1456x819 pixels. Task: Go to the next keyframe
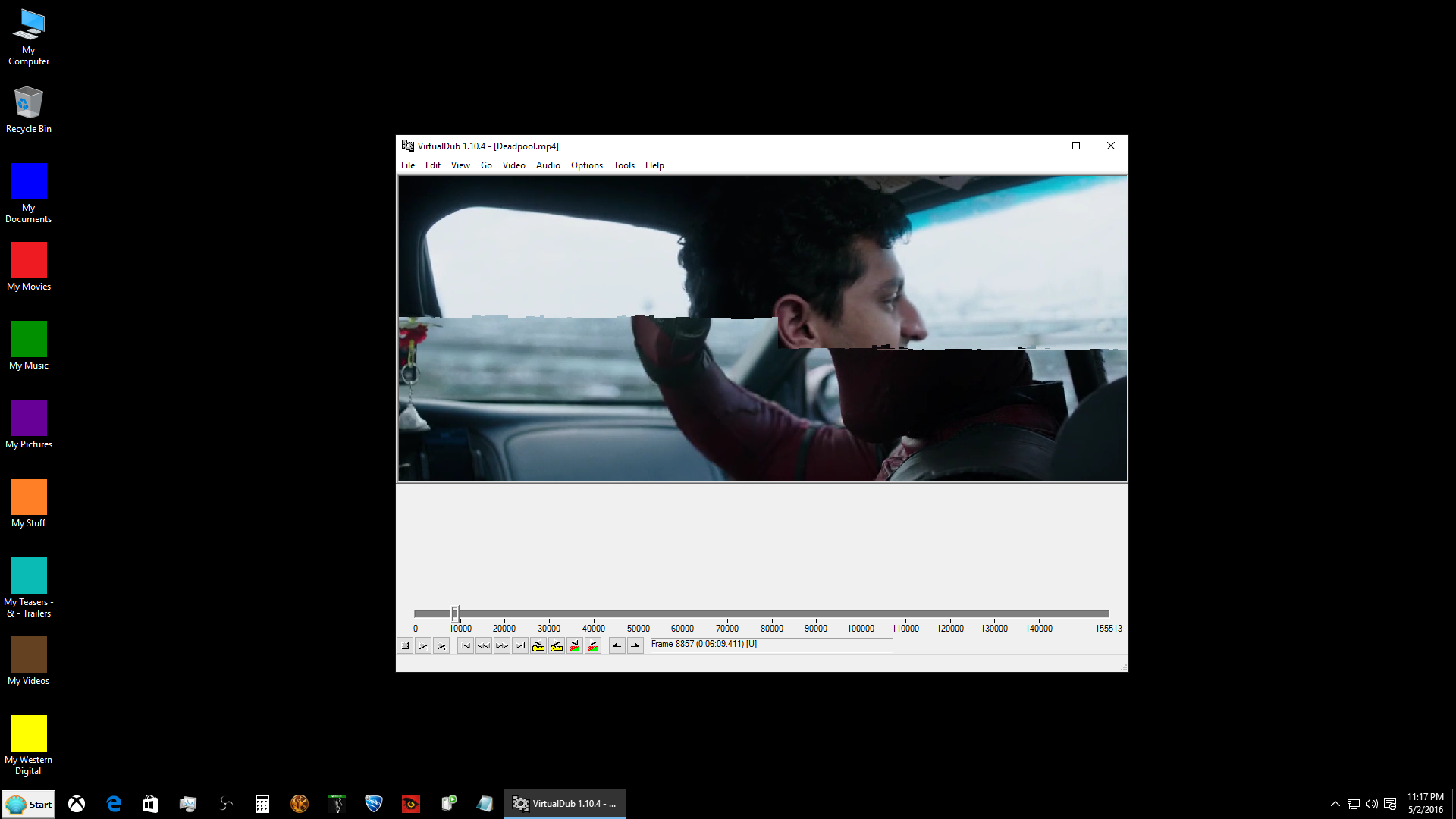click(557, 646)
